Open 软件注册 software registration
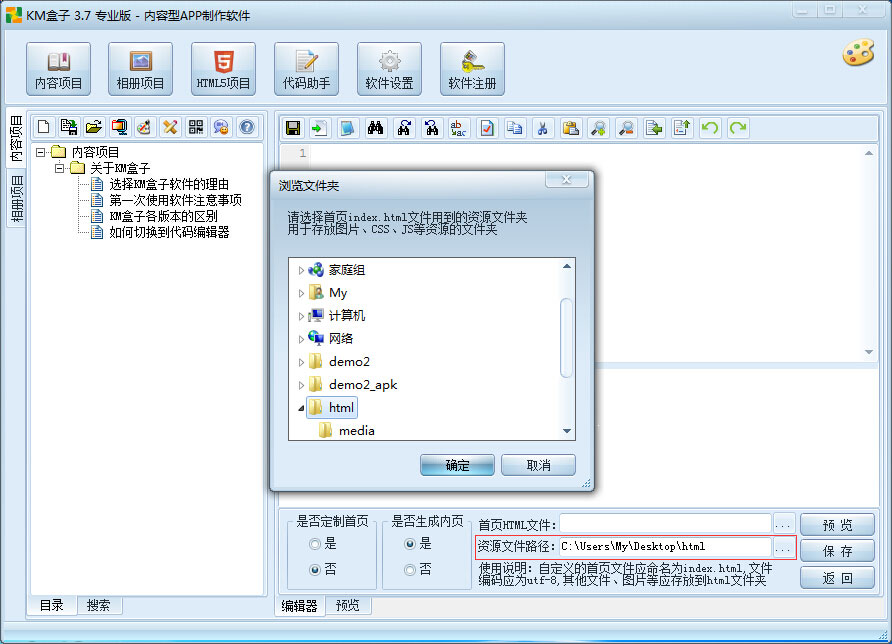This screenshot has height=644, width=892. click(472, 69)
